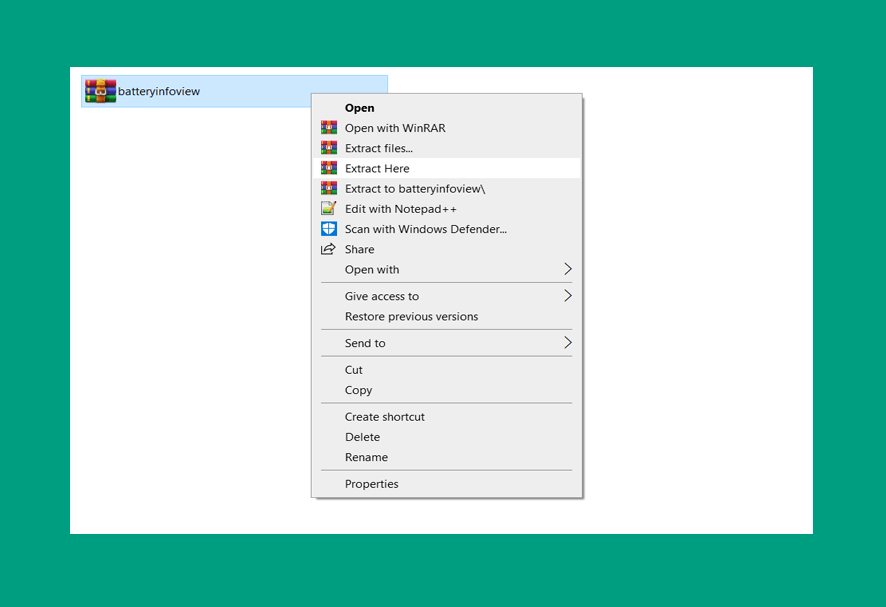This screenshot has height=607, width=886.
Task: Choose Scan with Windows Defender...
Action: click(446, 229)
